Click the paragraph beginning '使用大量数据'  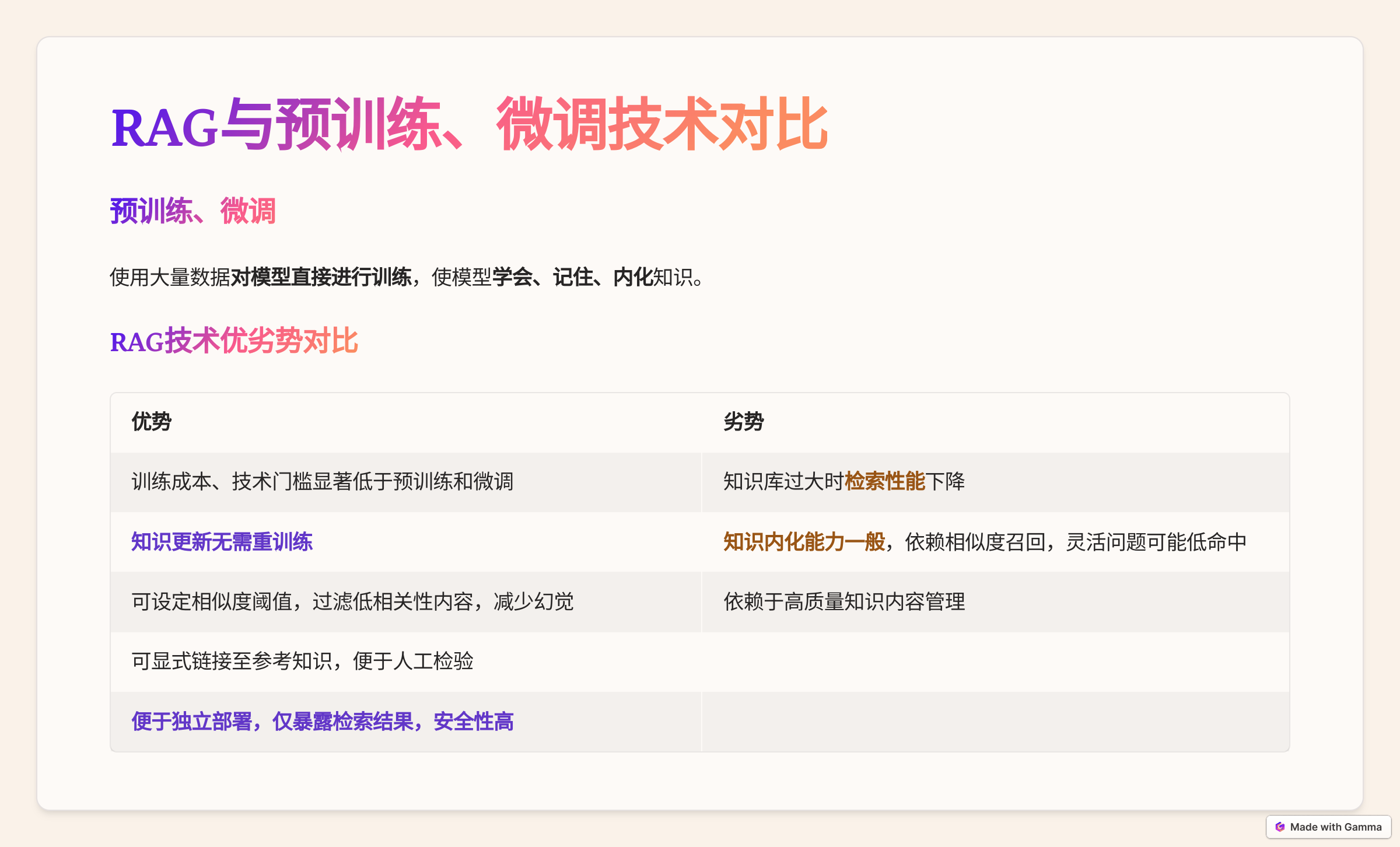pyautogui.click(x=405, y=278)
